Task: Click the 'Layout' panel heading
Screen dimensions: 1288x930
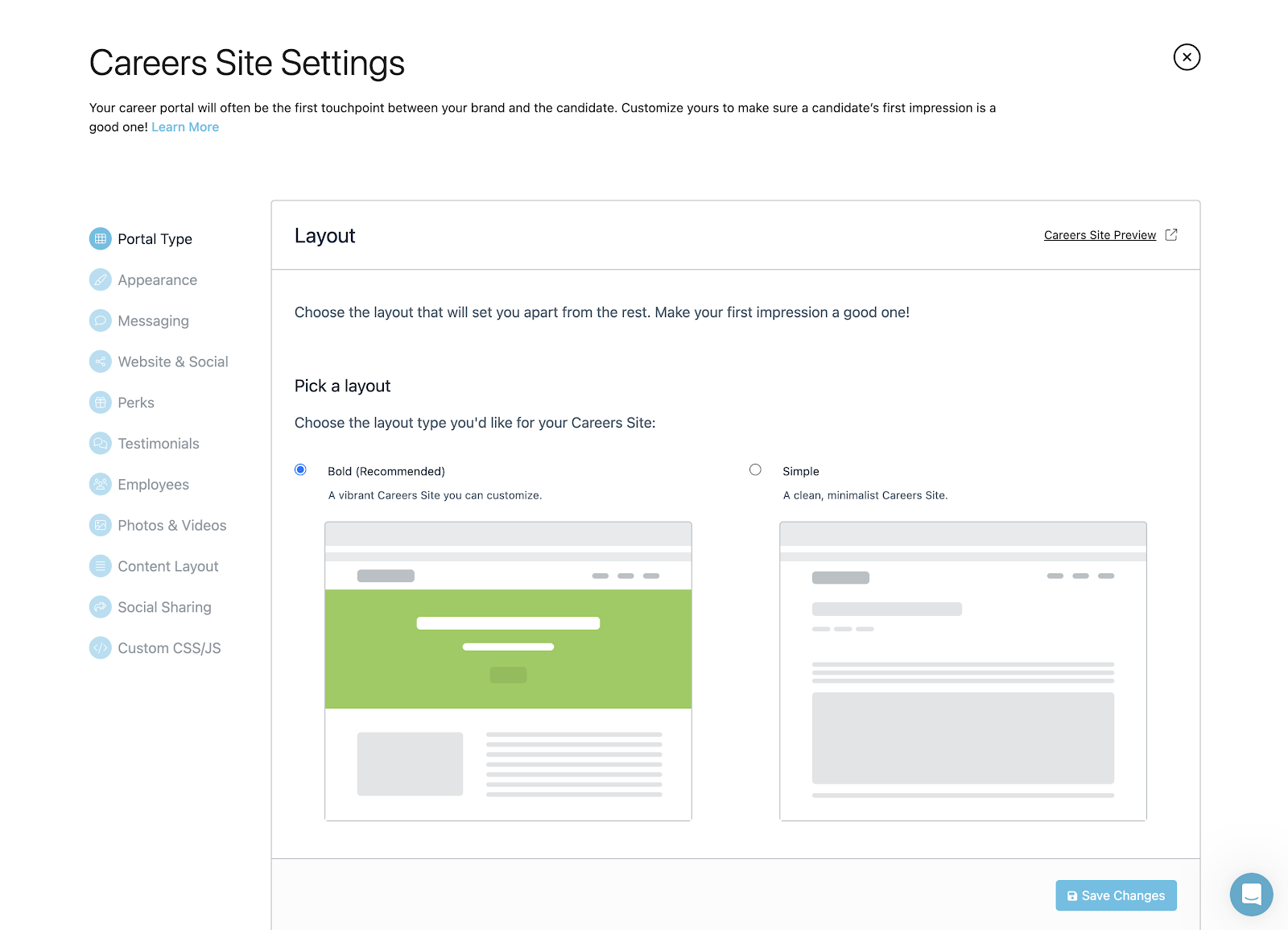Action: point(324,236)
